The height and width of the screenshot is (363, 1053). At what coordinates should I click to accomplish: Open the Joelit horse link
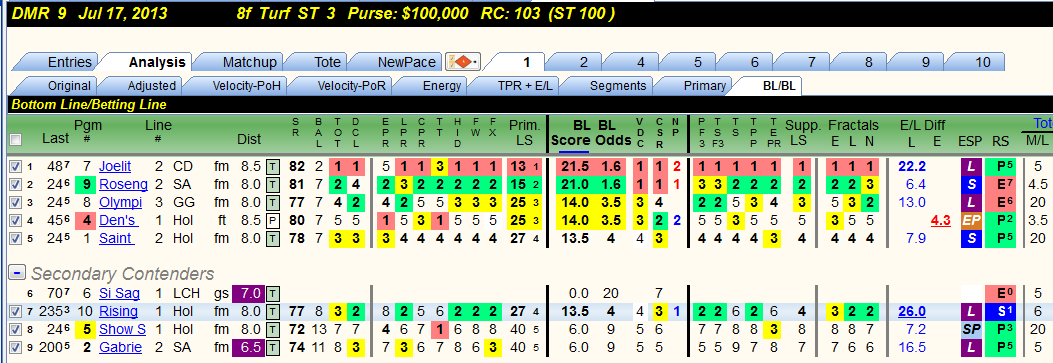point(115,166)
